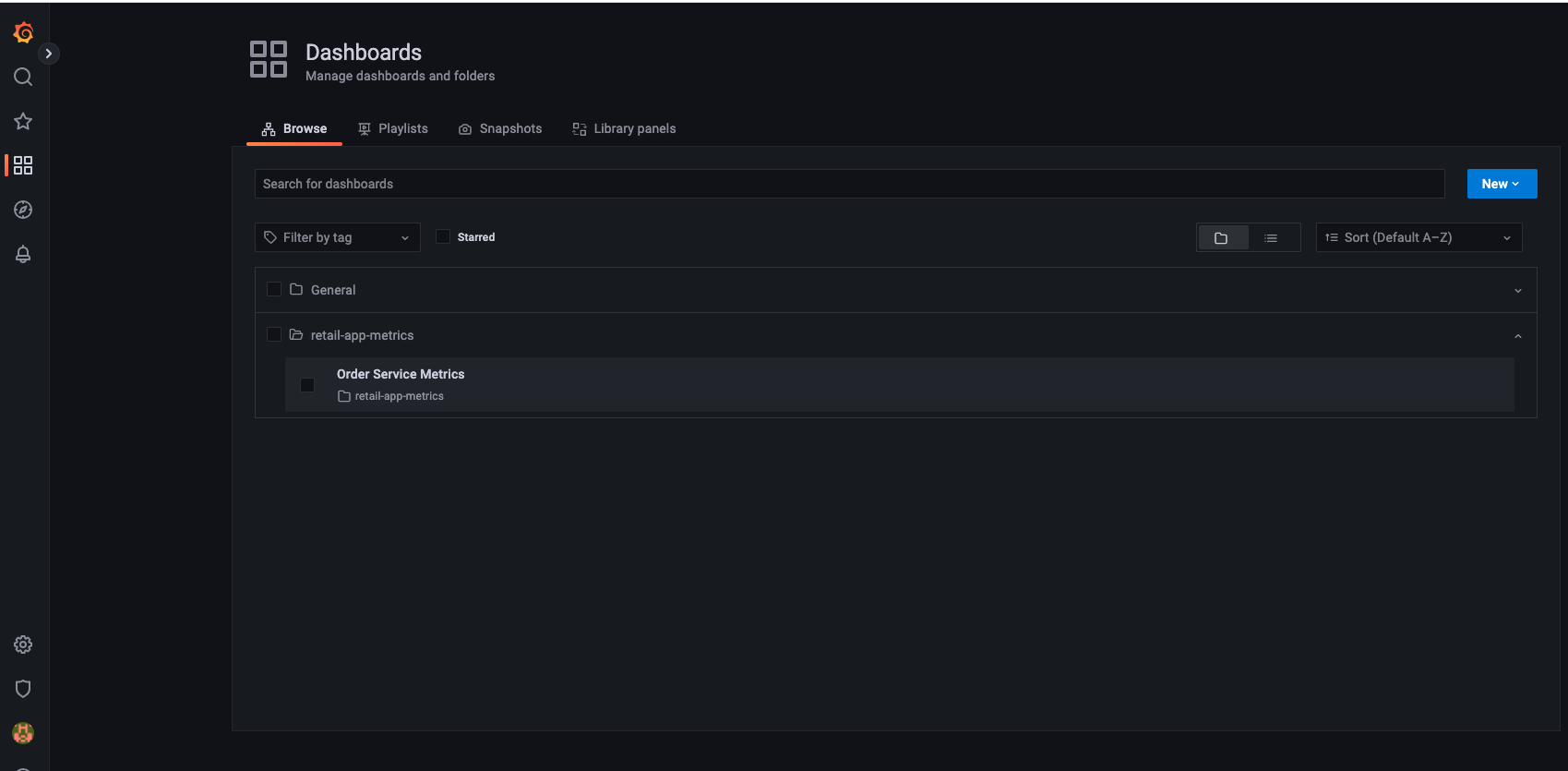Select the General folder checkbox

point(274,289)
